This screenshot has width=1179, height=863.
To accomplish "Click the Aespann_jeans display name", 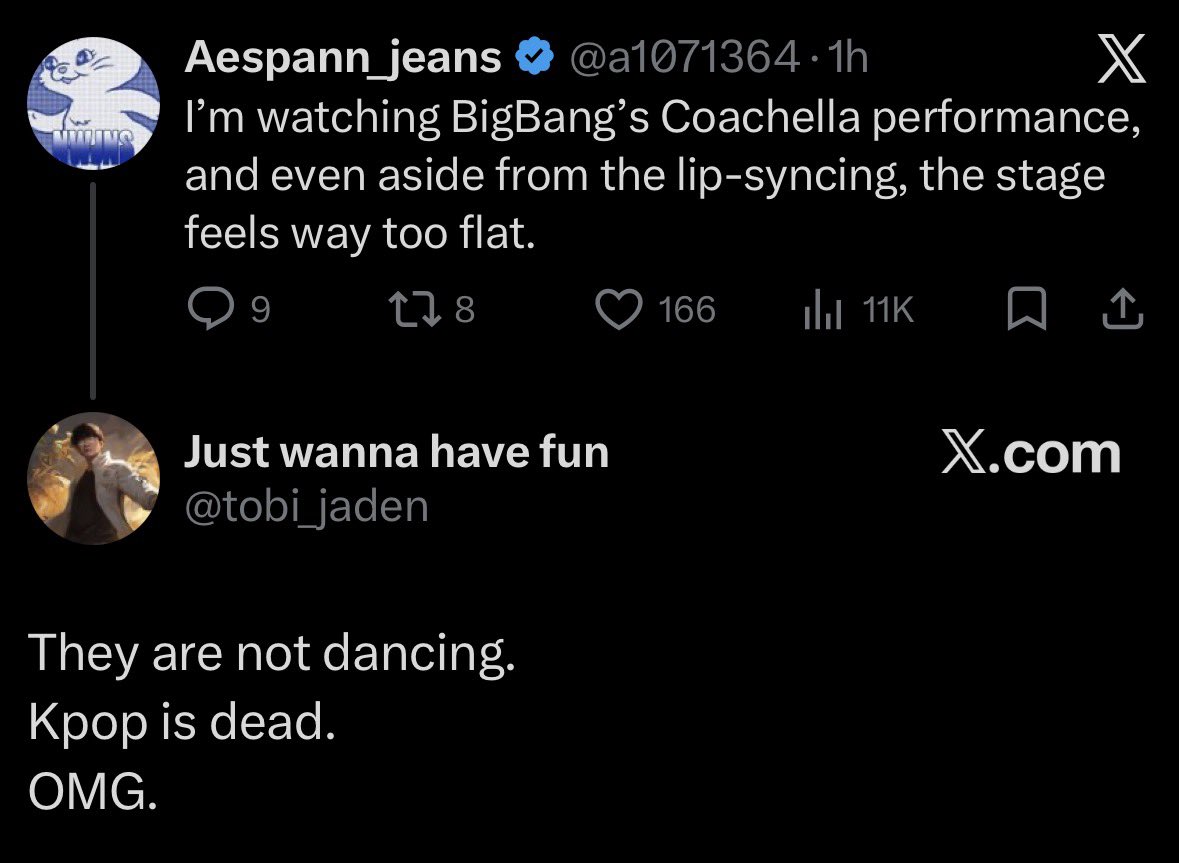I will pos(343,60).
